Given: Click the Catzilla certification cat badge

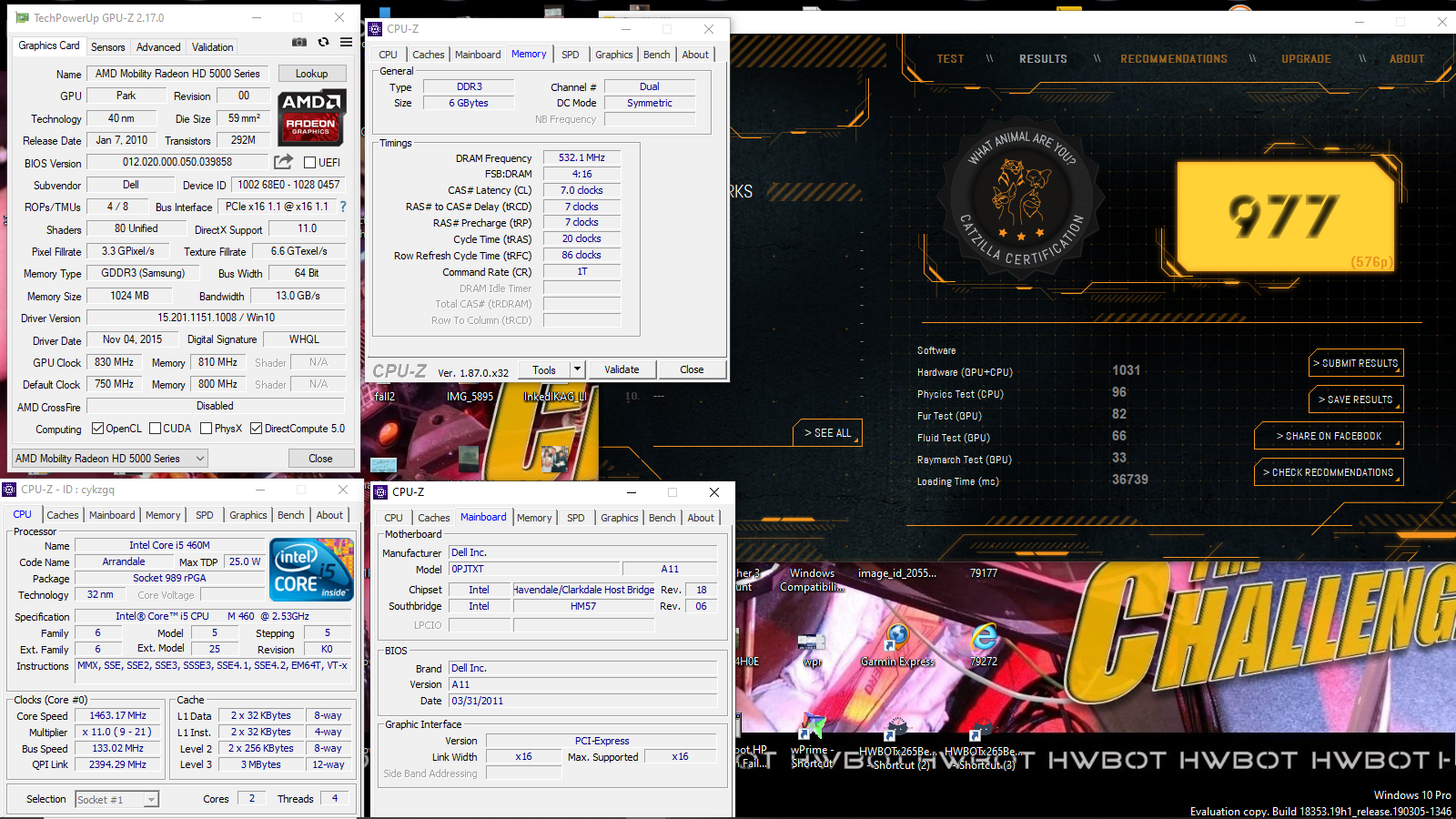Looking at the screenshot, I should 1022,197.
